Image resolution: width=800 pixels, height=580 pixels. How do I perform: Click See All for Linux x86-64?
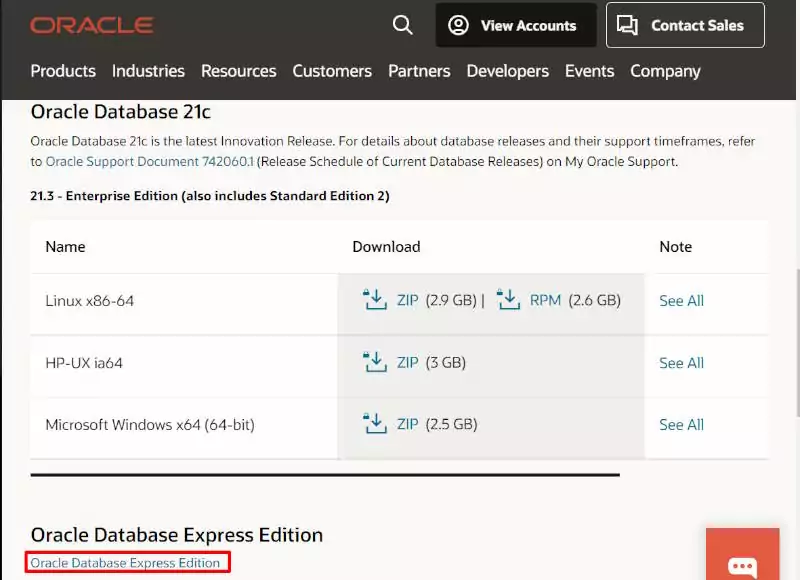(x=681, y=301)
